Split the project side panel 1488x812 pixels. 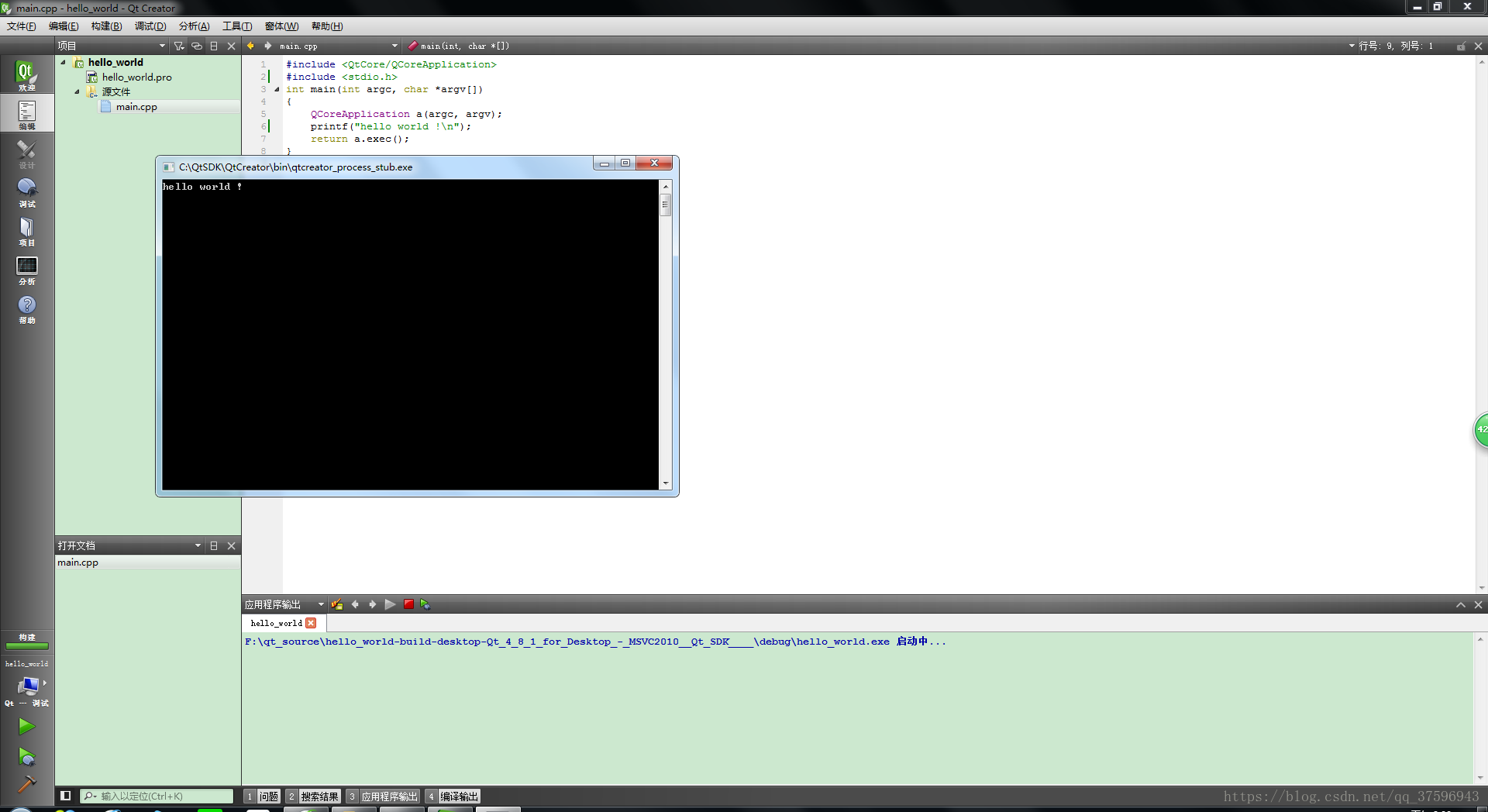point(214,46)
